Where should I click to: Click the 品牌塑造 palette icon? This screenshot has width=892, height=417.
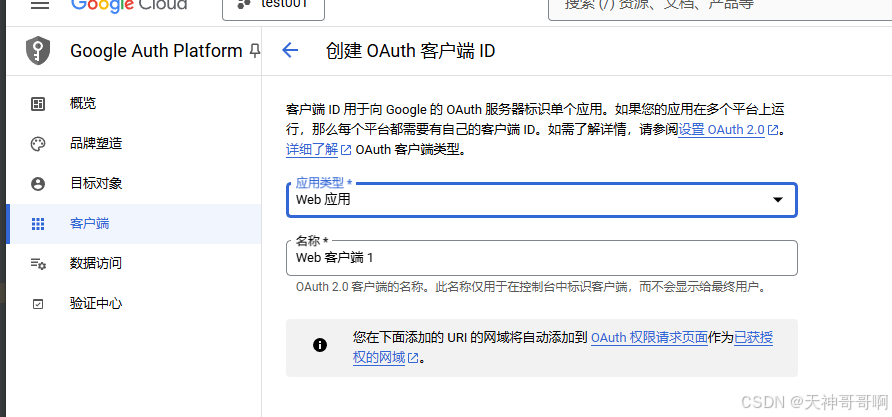point(38,144)
